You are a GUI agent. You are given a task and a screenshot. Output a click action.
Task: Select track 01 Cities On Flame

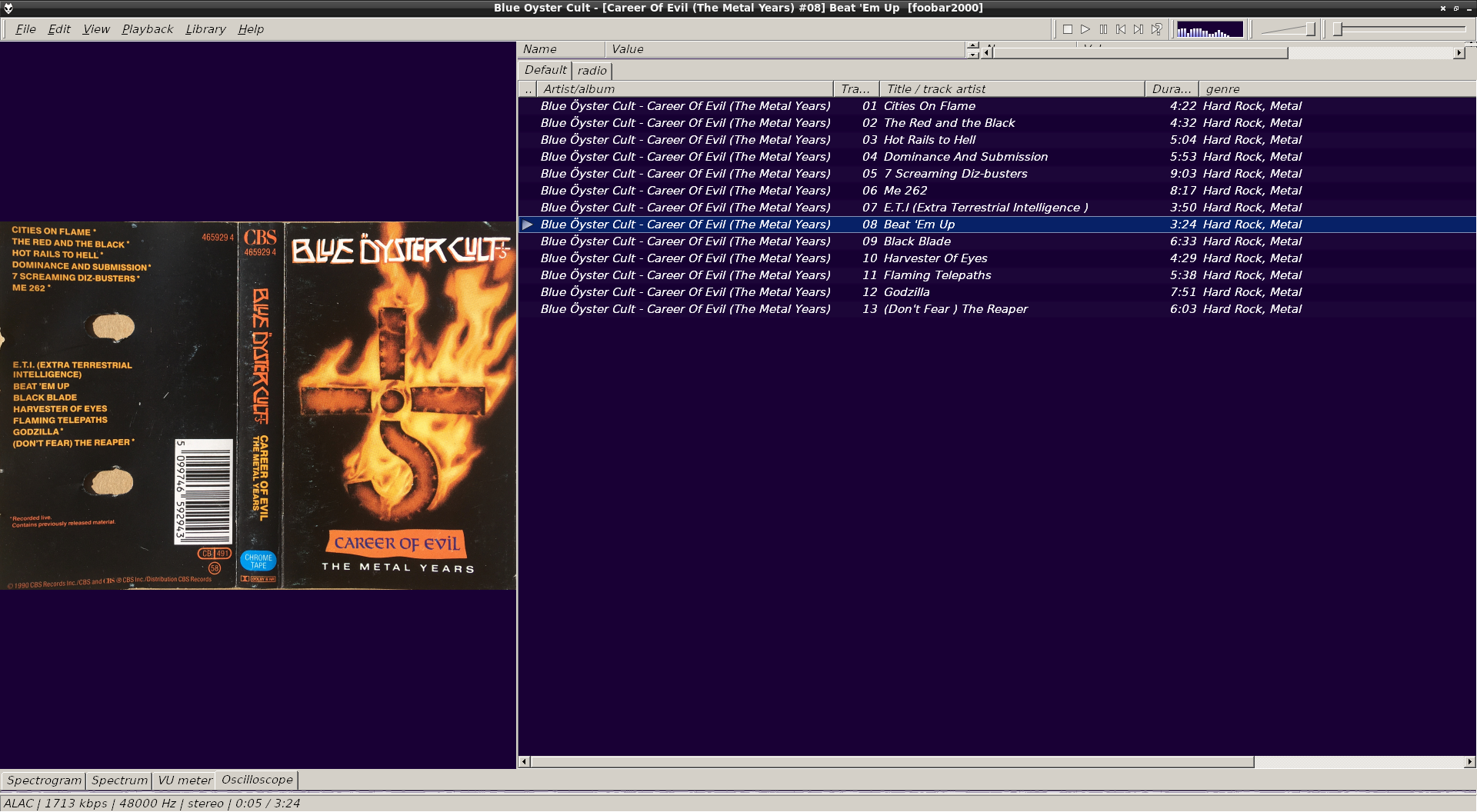point(997,106)
